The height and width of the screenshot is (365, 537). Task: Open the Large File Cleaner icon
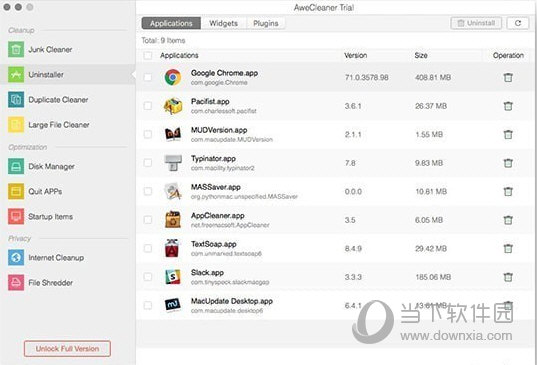16,125
